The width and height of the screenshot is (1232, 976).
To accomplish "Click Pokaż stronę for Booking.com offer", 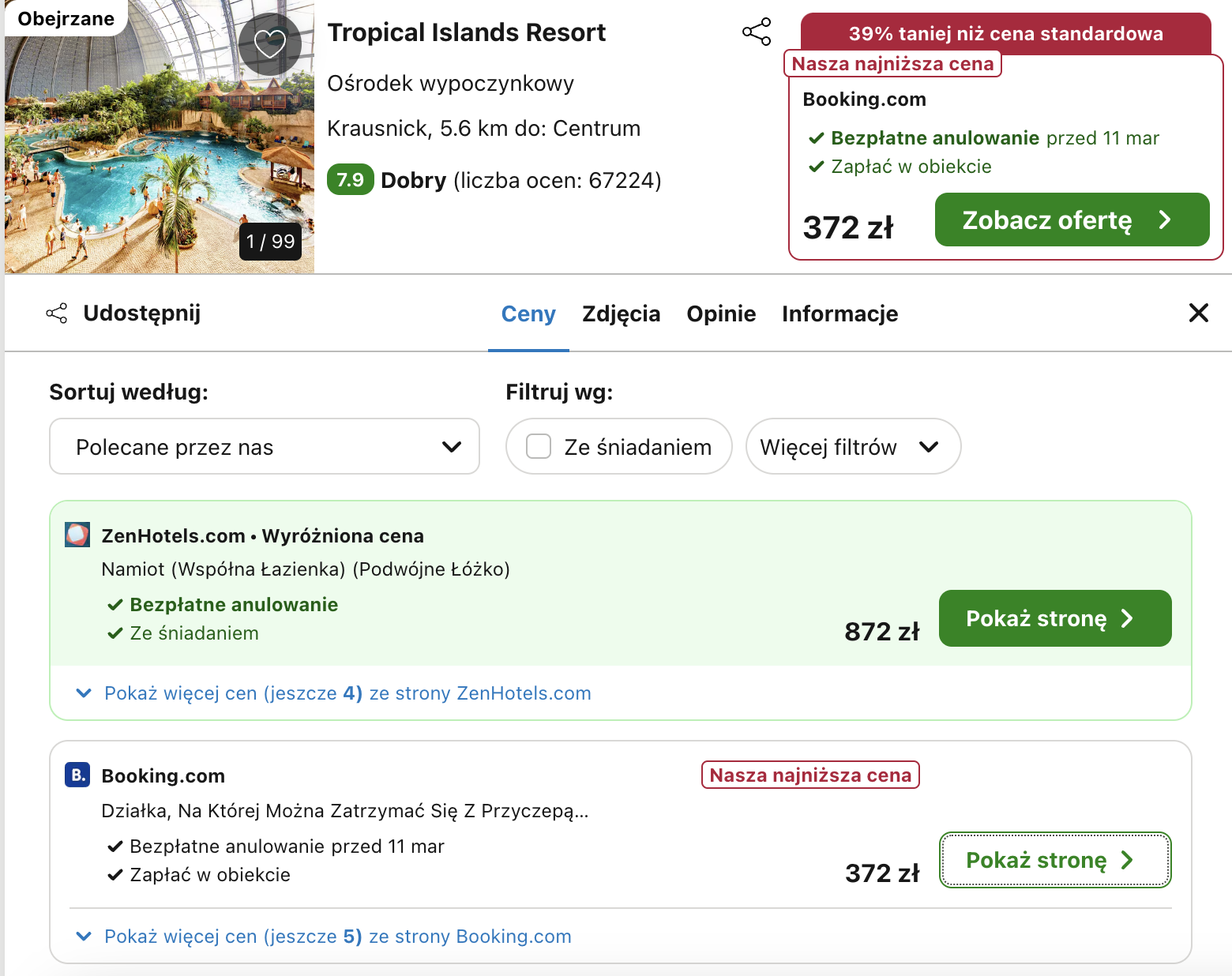I will click(1054, 860).
